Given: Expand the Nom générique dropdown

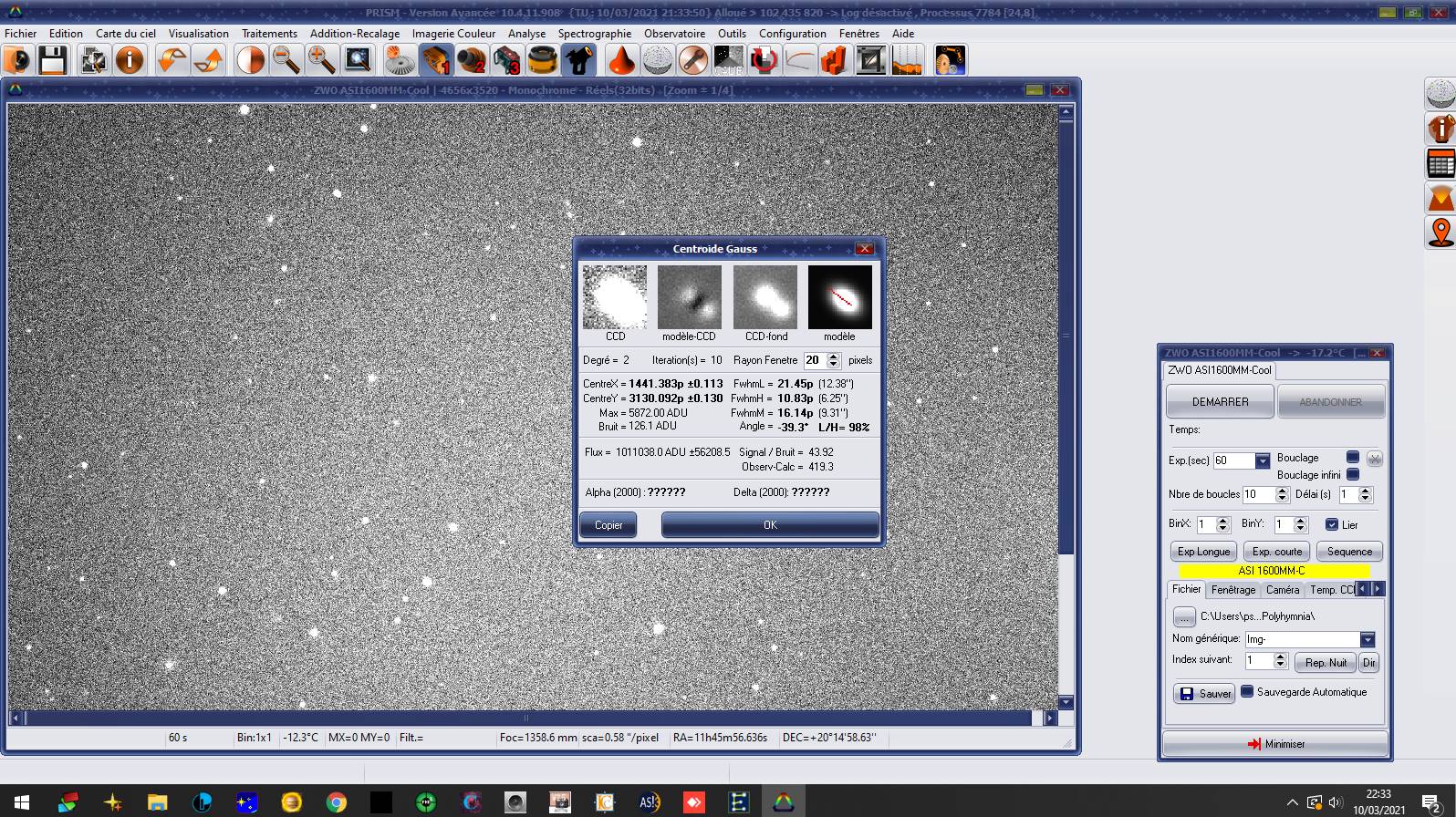Looking at the screenshot, I should click(1367, 639).
